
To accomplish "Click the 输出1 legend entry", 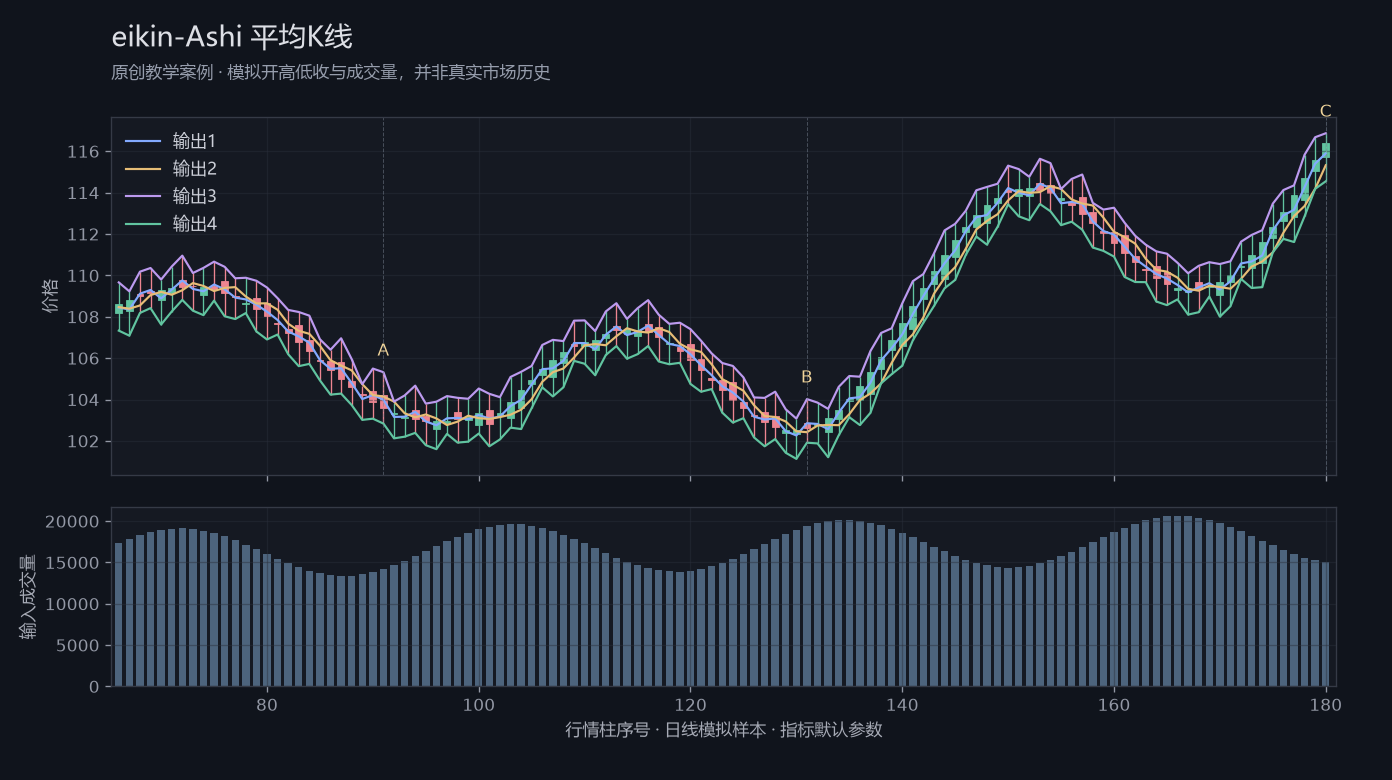I will pos(170,141).
